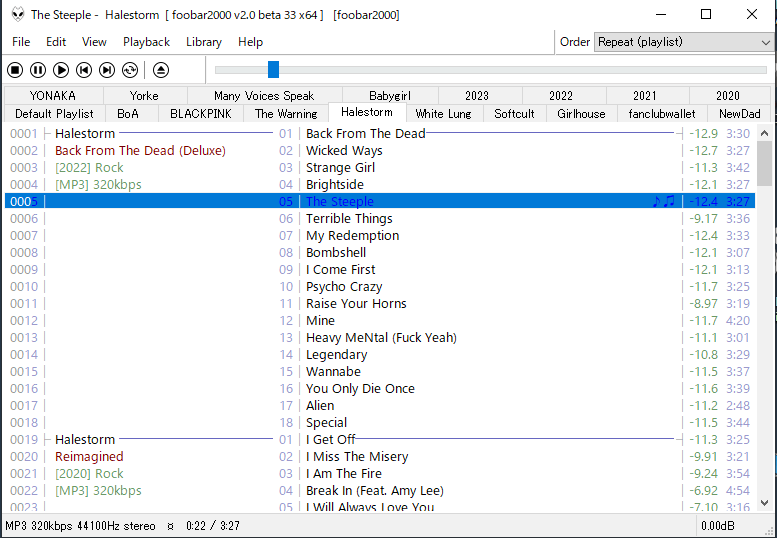Open the Edit menu
This screenshot has width=777, height=538.
(56, 42)
